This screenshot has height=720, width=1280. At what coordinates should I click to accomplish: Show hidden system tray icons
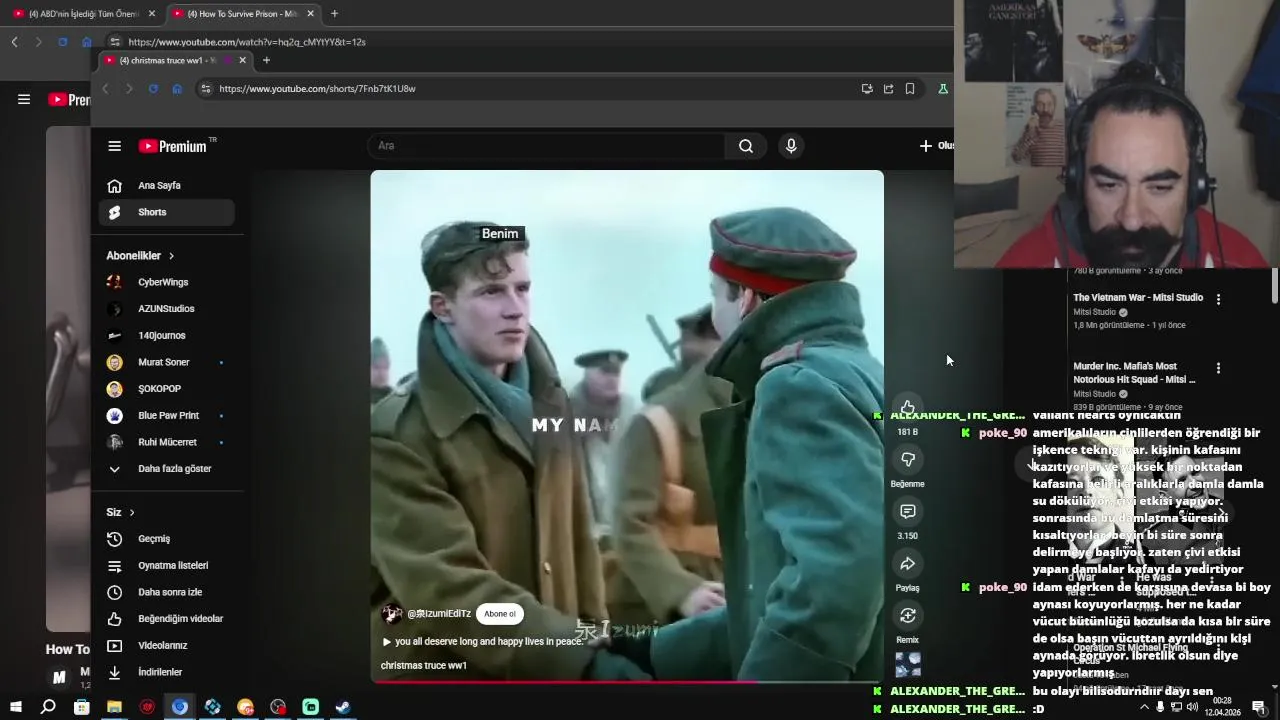tap(1144, 707)
